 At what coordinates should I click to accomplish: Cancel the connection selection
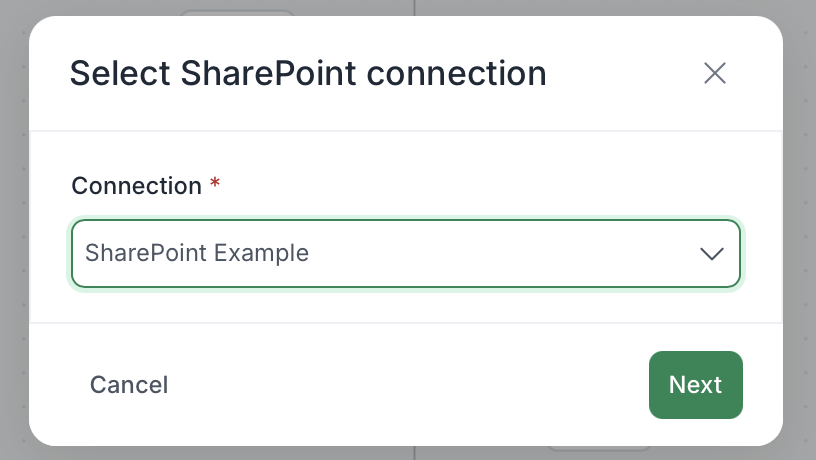[129, 385]
